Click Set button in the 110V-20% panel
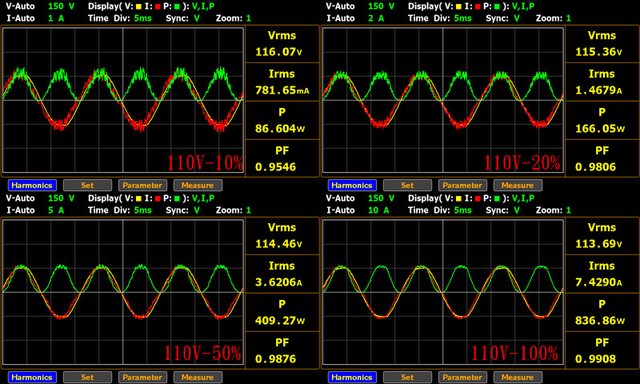Image resolution: width=640 pixels, height=384 pixels. (x=407, y=185)
